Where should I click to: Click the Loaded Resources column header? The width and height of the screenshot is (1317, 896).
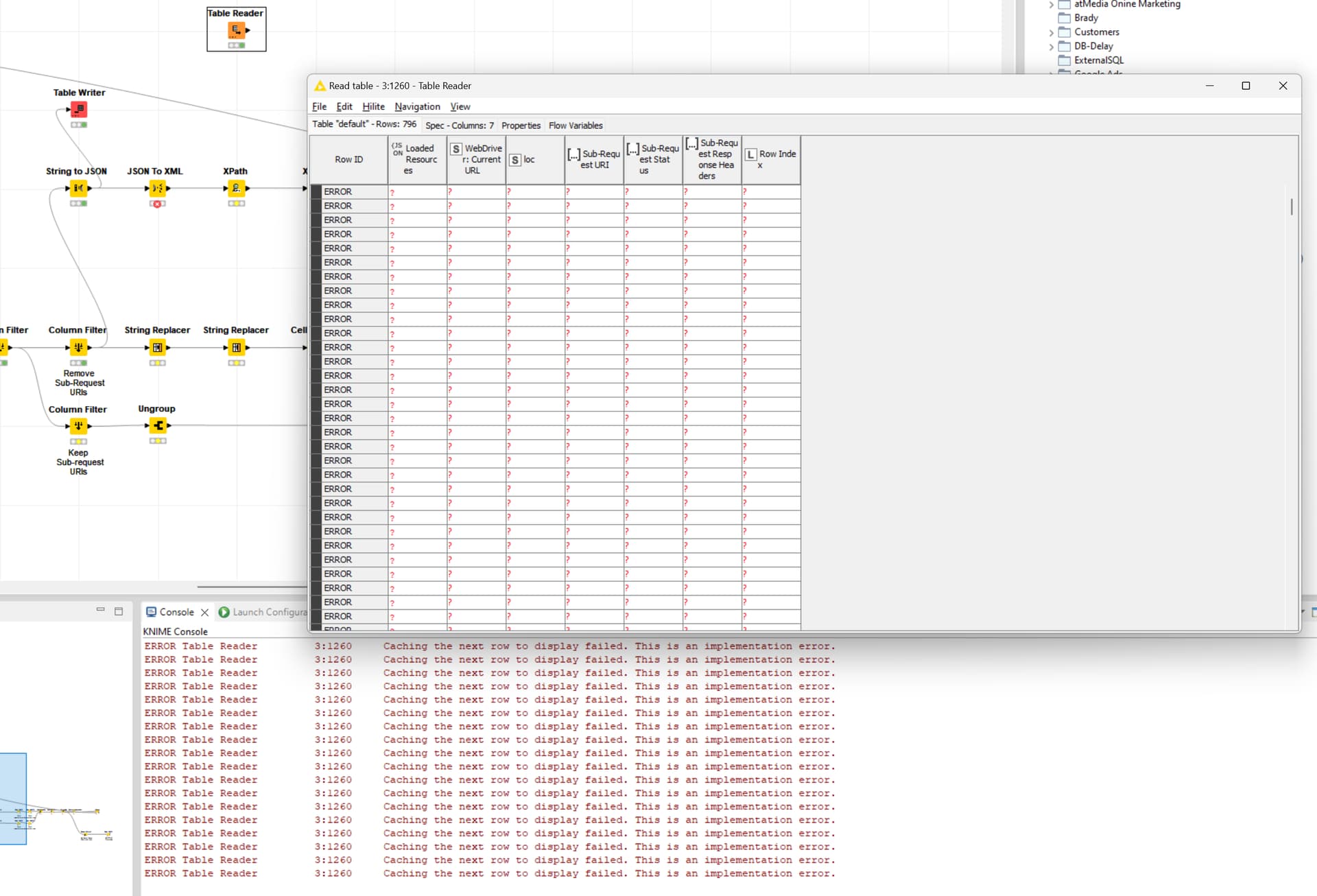(x=418, y=160)
